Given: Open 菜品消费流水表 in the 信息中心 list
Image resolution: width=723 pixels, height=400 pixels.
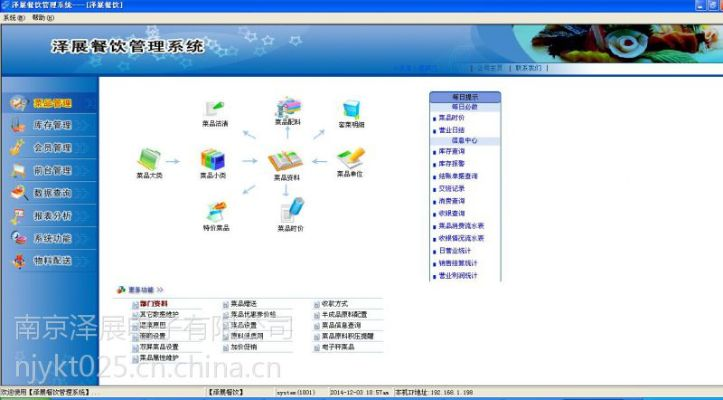Looking at the screenshot, I should point(461,226).
